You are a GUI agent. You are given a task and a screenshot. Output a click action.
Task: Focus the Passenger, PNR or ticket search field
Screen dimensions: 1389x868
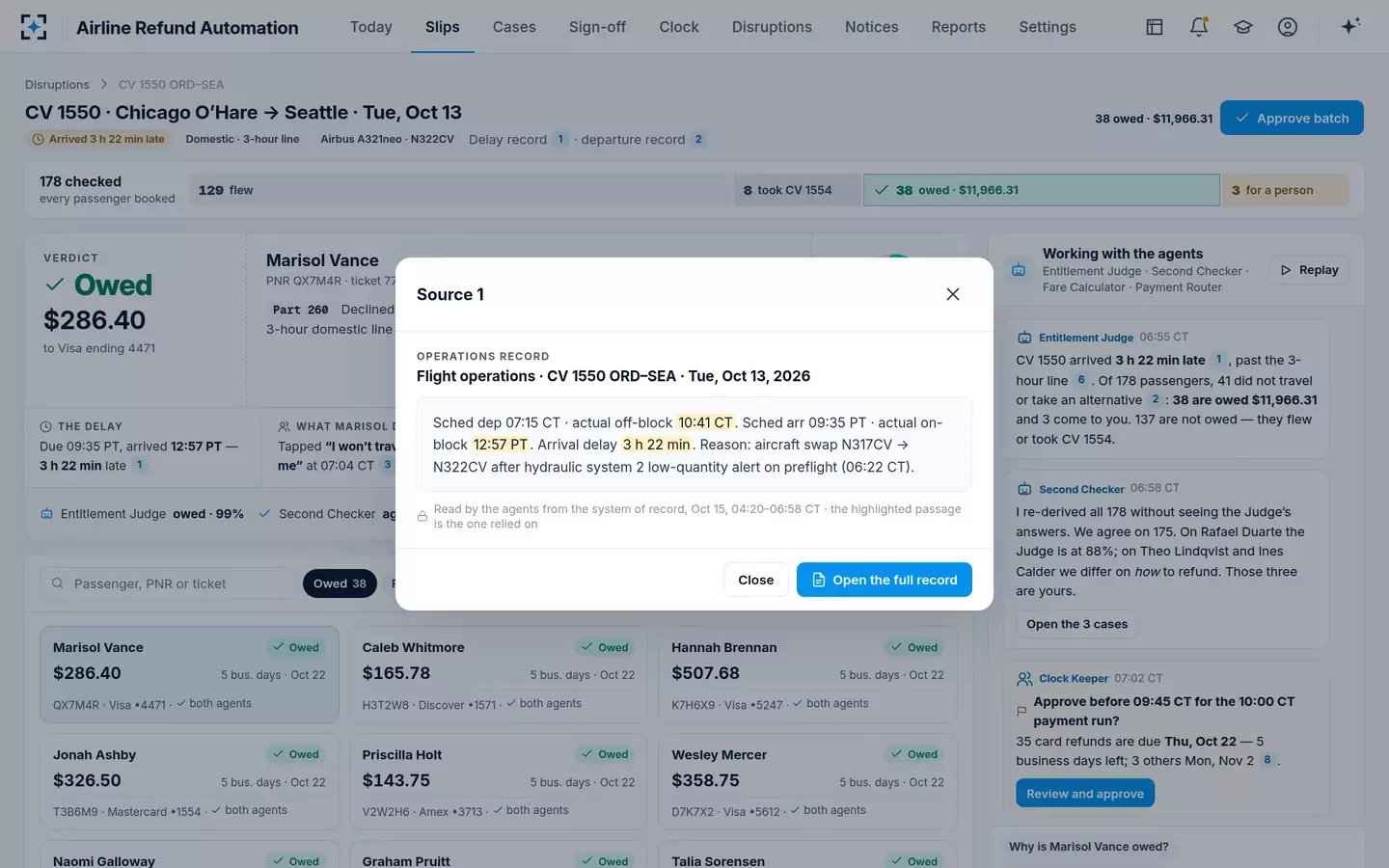pos(167,583)
